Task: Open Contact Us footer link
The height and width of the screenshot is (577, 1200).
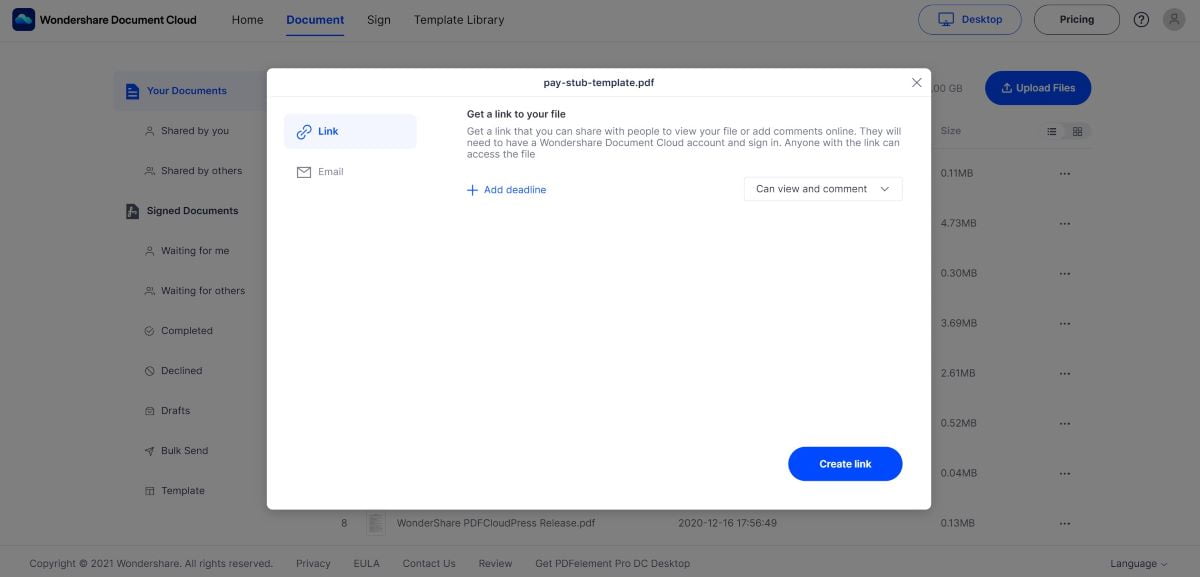Action: point(429,564)
